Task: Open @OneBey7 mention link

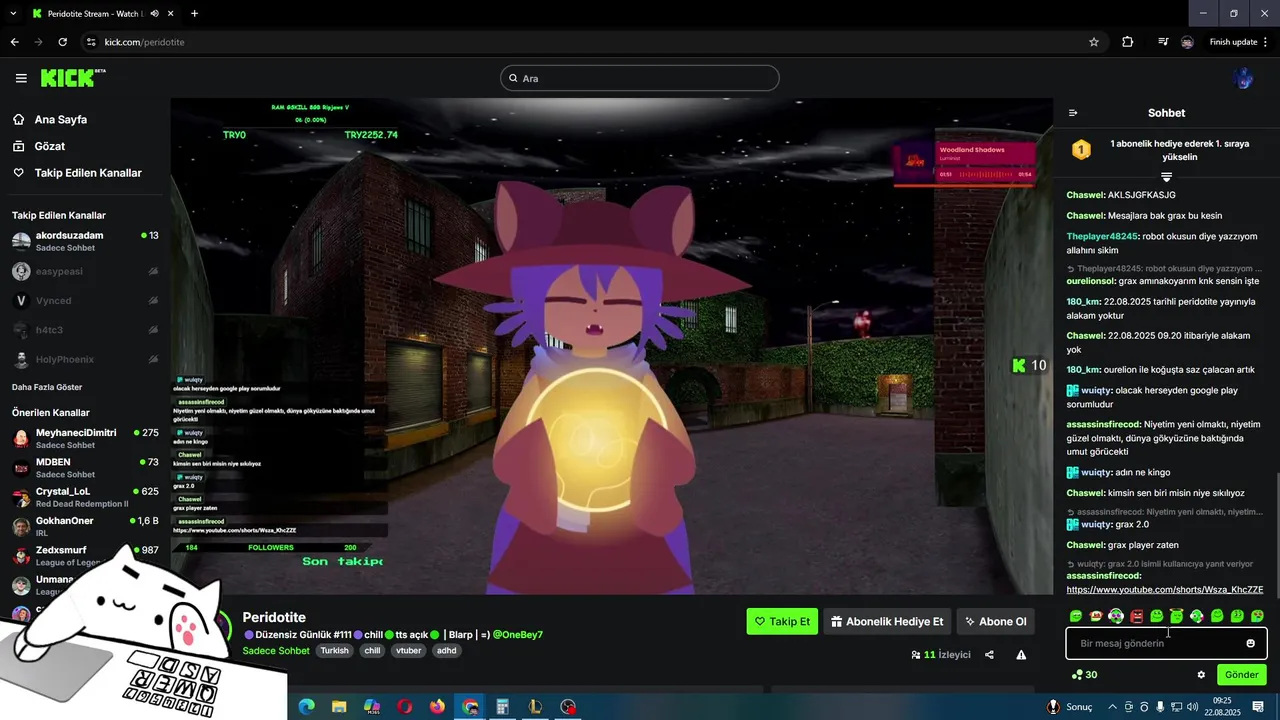Action: coord(517,635)
